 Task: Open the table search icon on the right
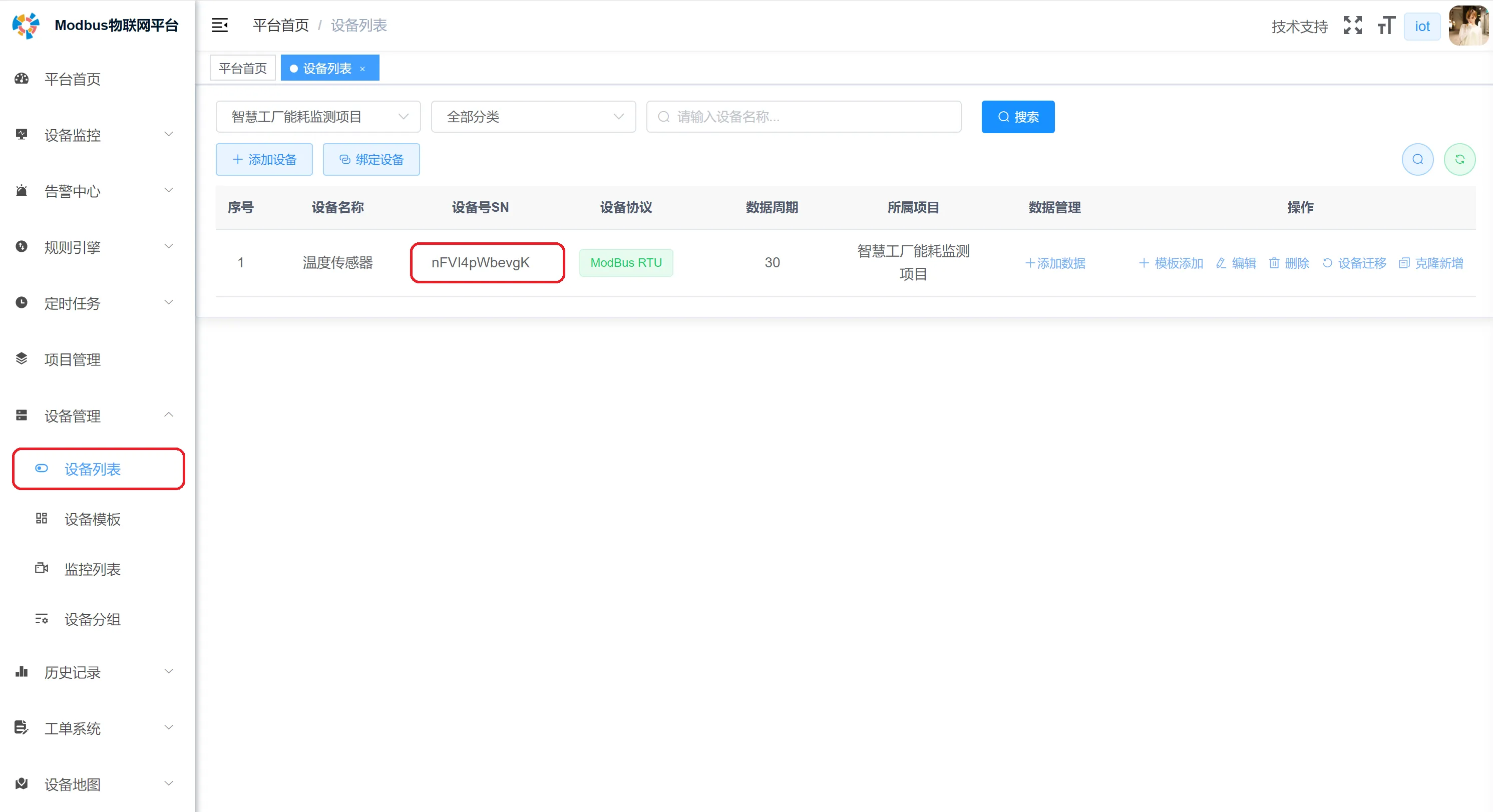(1417, 159)
